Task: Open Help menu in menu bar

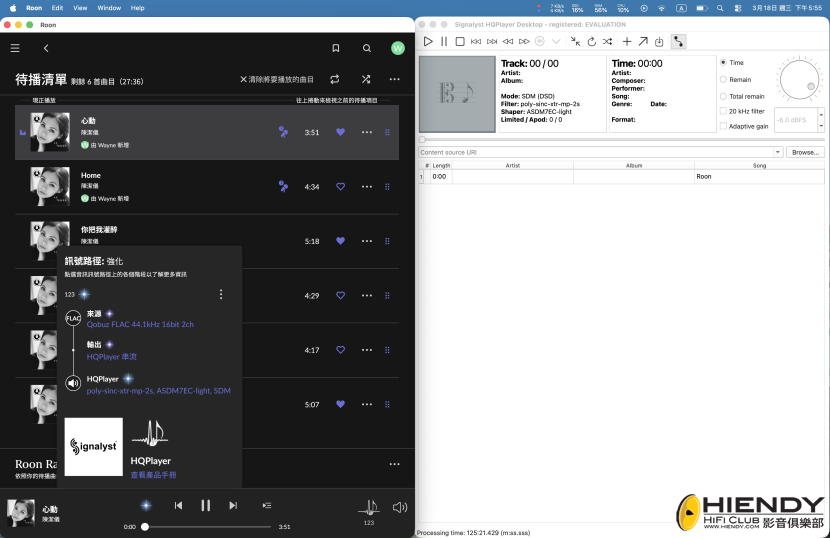Action: tap(138, 8)
